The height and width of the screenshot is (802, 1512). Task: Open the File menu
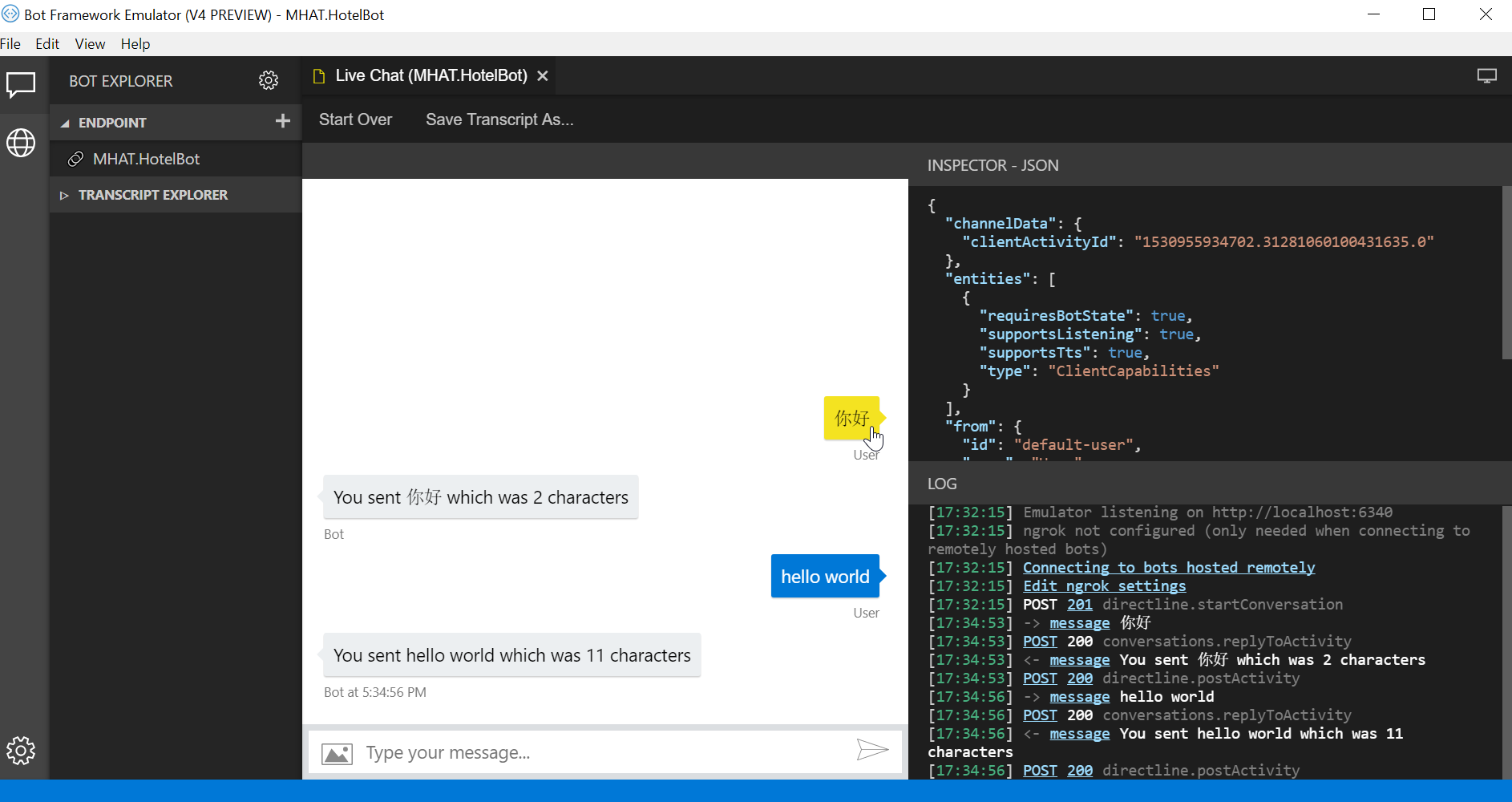click(x=10, y=44)
